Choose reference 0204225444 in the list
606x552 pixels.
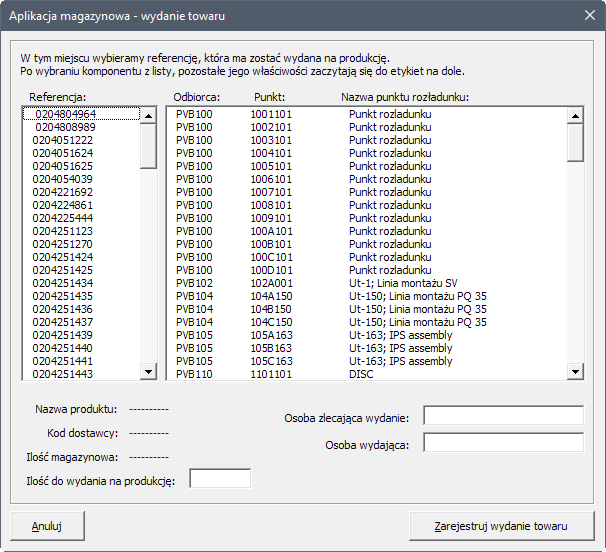[x=62, y=218]
